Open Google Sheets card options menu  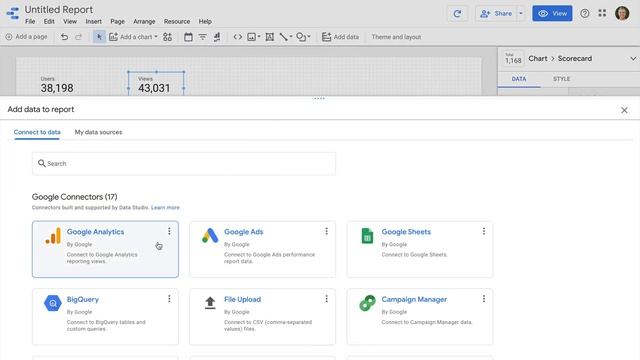click(x=484, y=231)
